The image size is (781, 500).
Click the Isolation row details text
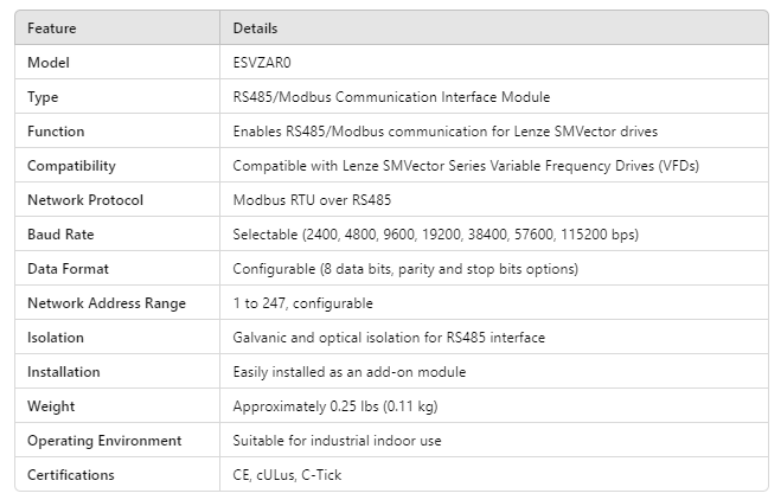[389, 338]
